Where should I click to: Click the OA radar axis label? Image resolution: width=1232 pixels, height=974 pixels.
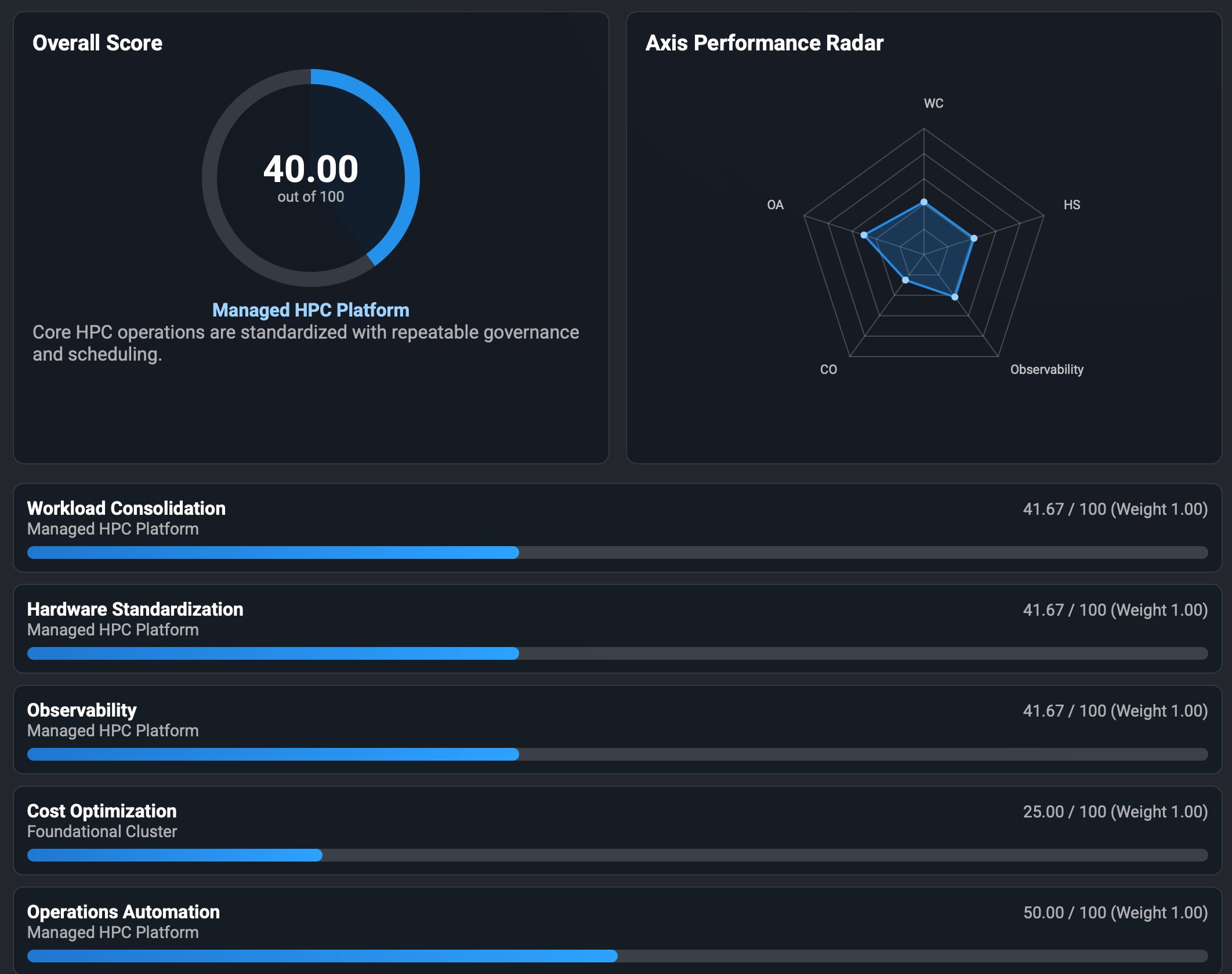(775, 205)
